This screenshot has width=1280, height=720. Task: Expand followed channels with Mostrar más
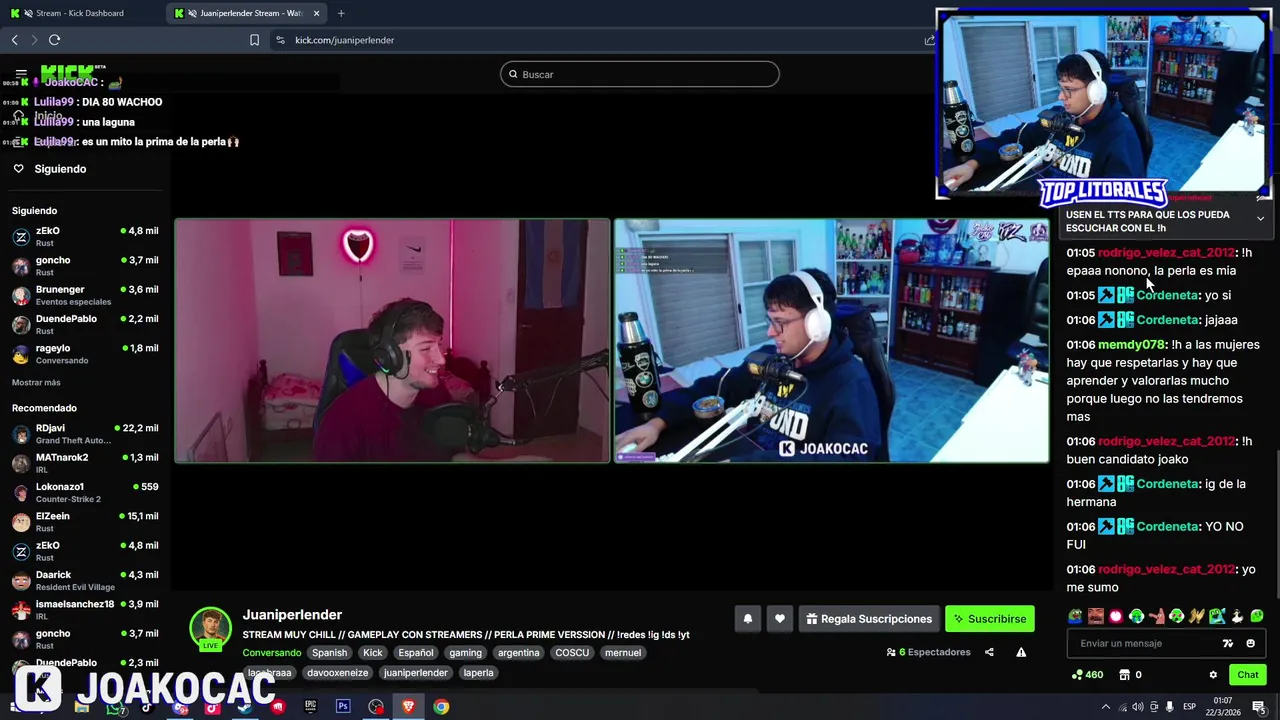coord(36,383)
